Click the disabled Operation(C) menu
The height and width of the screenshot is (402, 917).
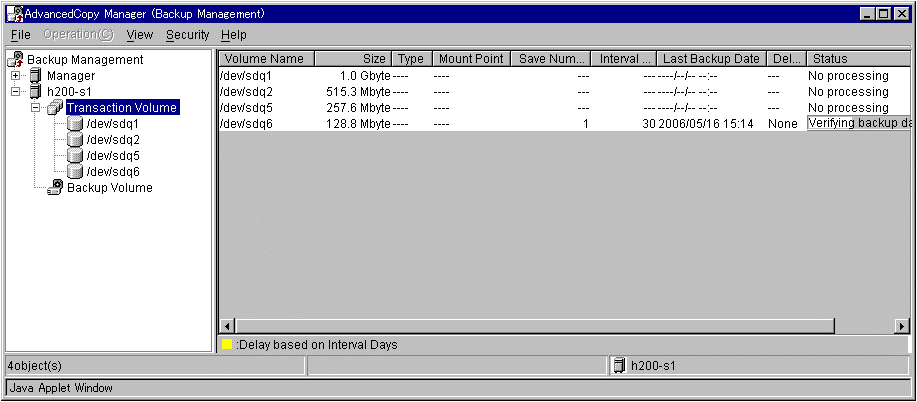pyautogui.click(x=79, y=35)
